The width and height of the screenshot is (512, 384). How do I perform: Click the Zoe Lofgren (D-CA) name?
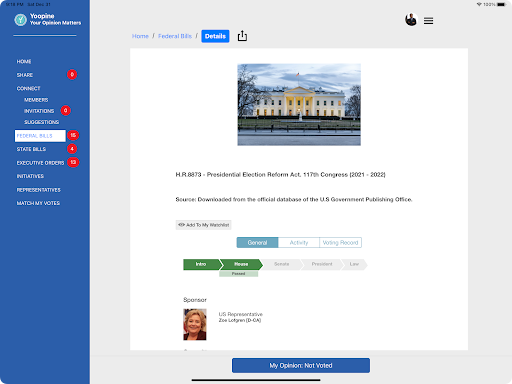pos(240,320)
